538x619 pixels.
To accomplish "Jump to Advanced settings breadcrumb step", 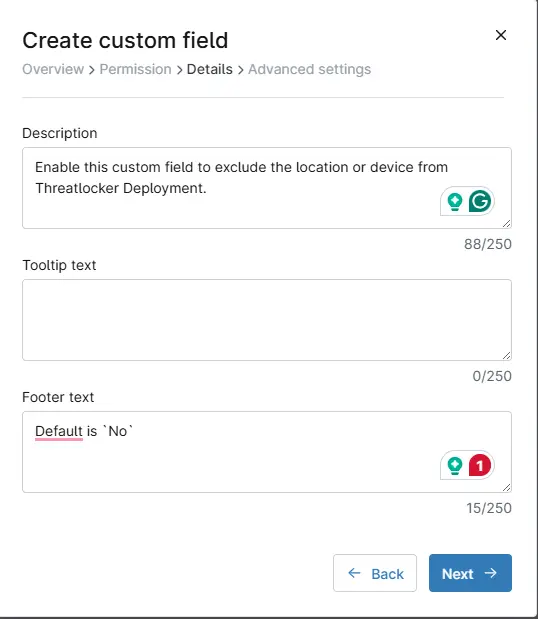I will (x=309, y=69).
